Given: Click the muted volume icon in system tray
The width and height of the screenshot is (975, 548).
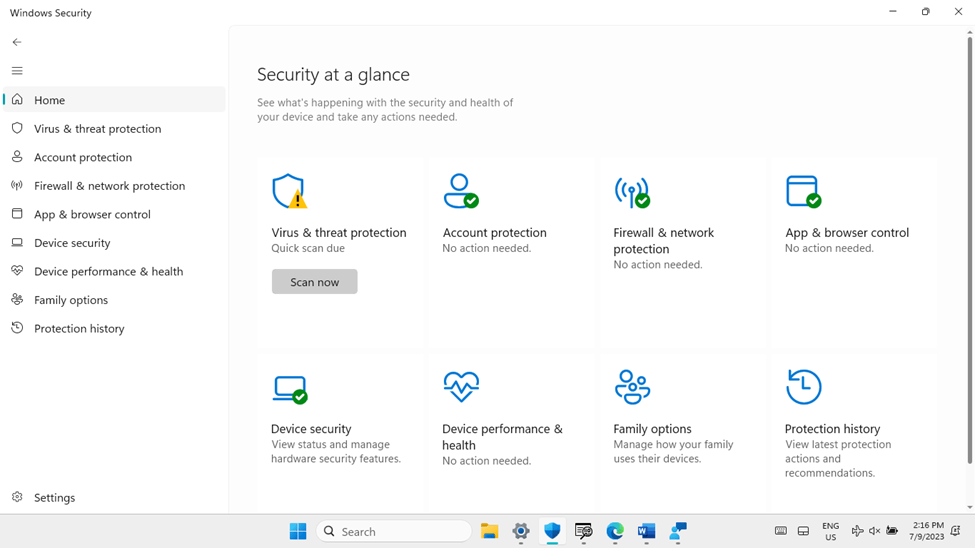Looking at the screenshot, I should coord(874,531).
